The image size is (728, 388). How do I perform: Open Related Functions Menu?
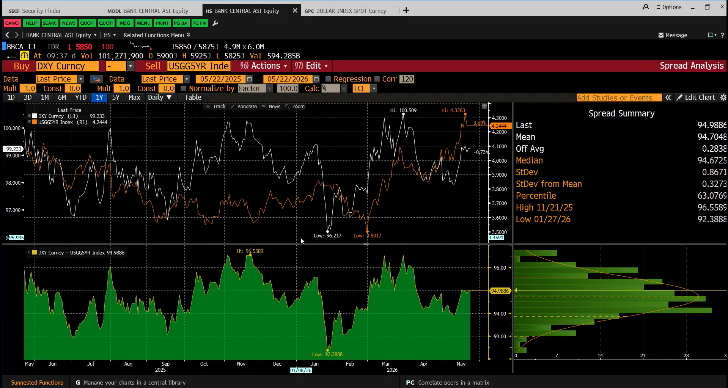(157, 35)
